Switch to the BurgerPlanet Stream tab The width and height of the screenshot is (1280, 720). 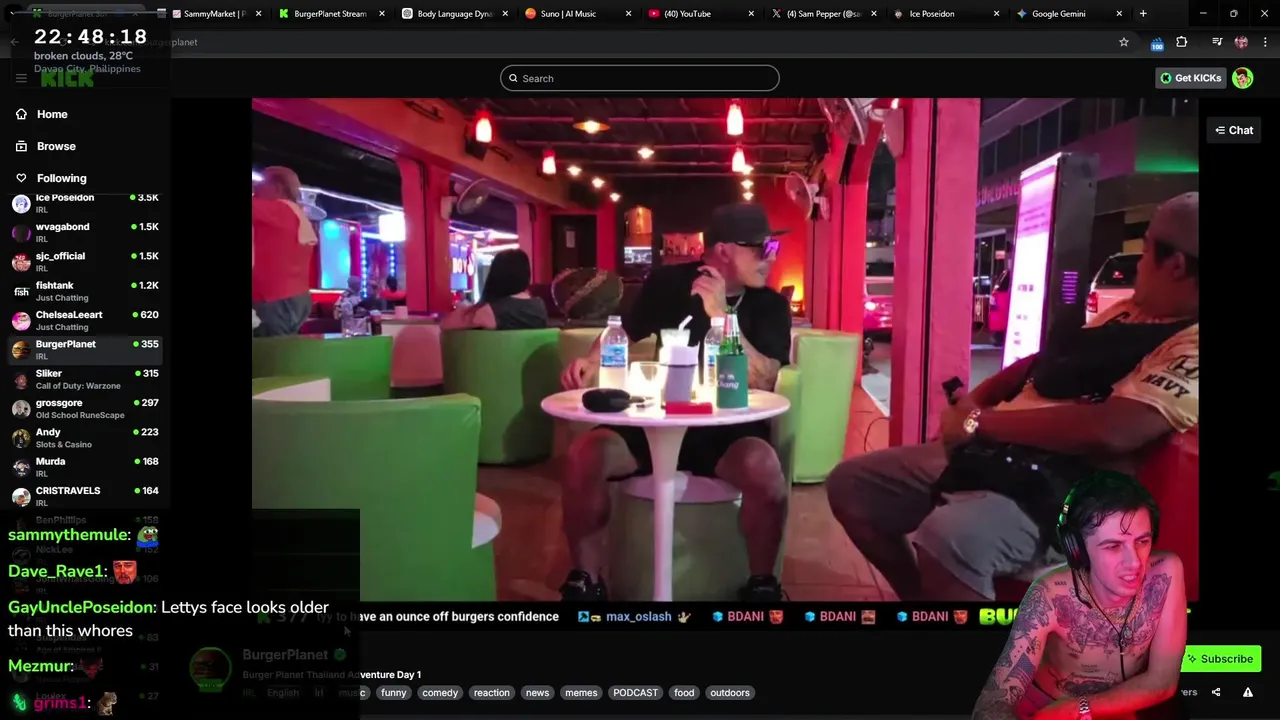coord(330,14)
